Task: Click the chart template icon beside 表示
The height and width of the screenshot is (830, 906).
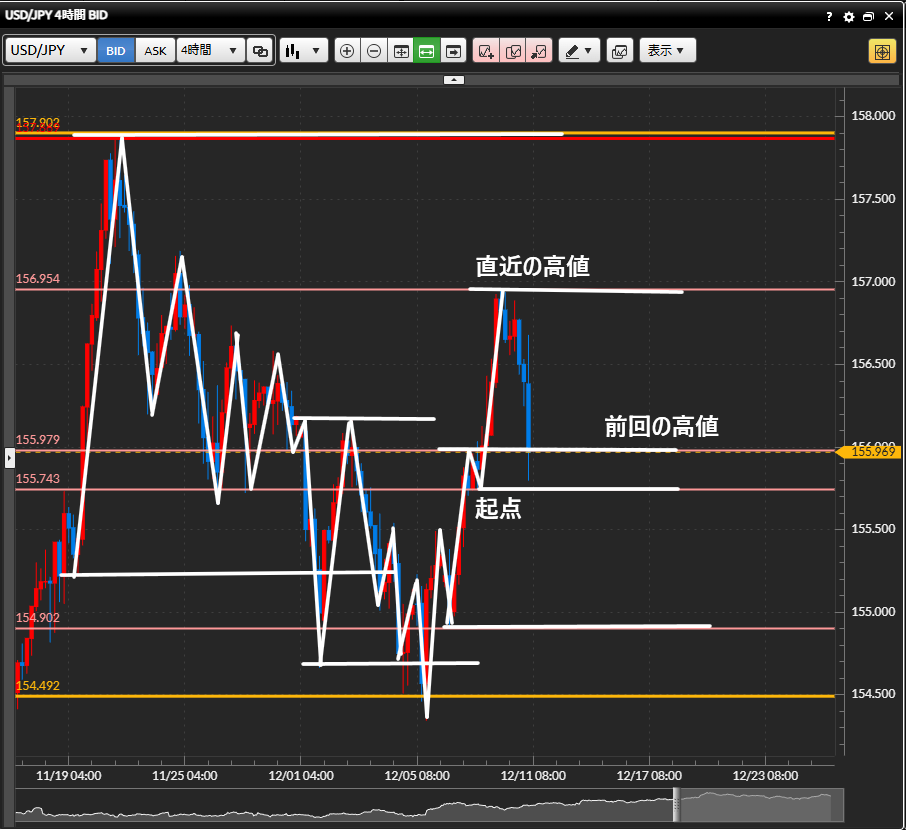Action: tap(619, 51)
